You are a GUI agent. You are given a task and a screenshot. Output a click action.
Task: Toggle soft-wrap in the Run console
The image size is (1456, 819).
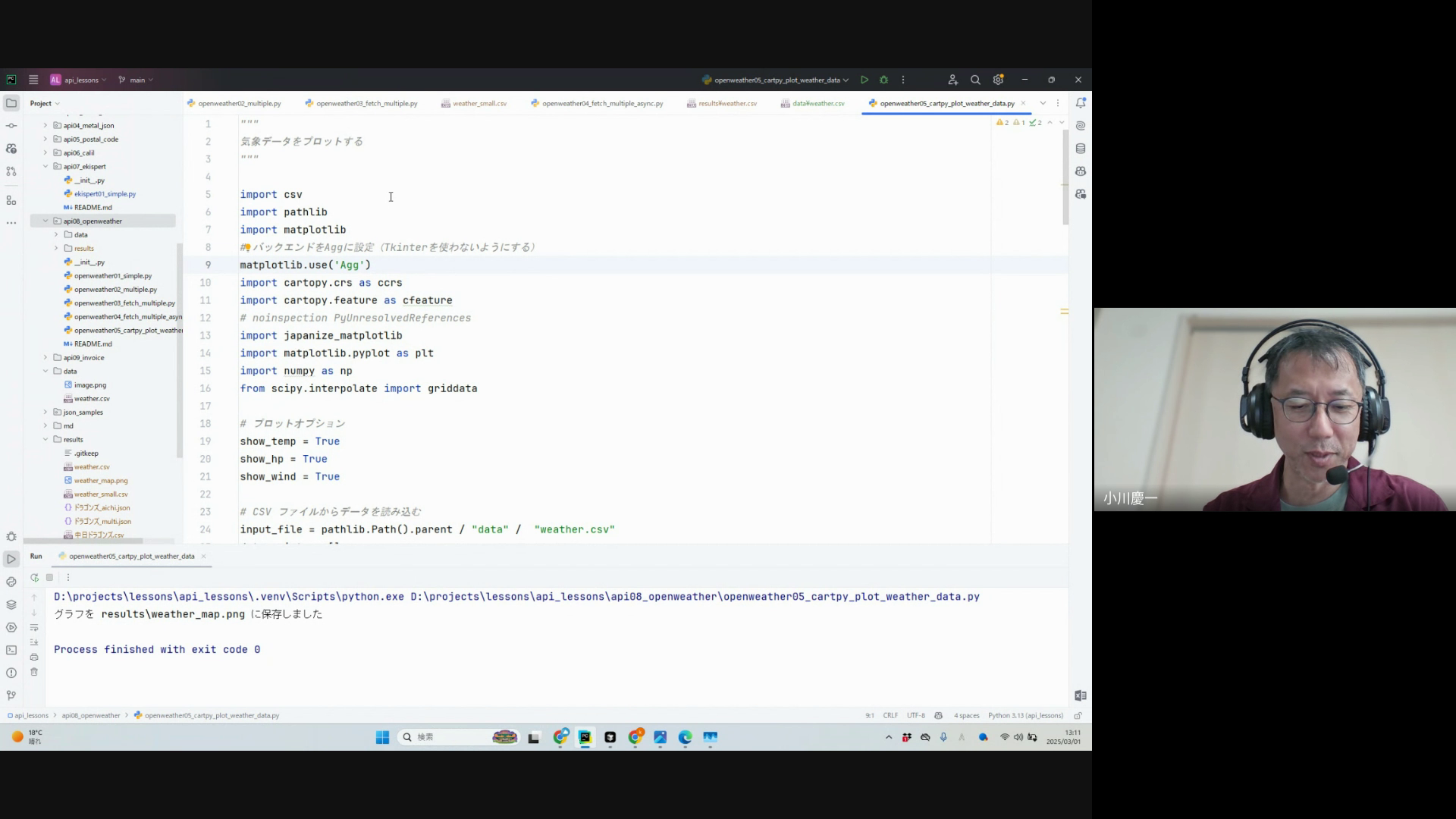(x=34, y=628)
